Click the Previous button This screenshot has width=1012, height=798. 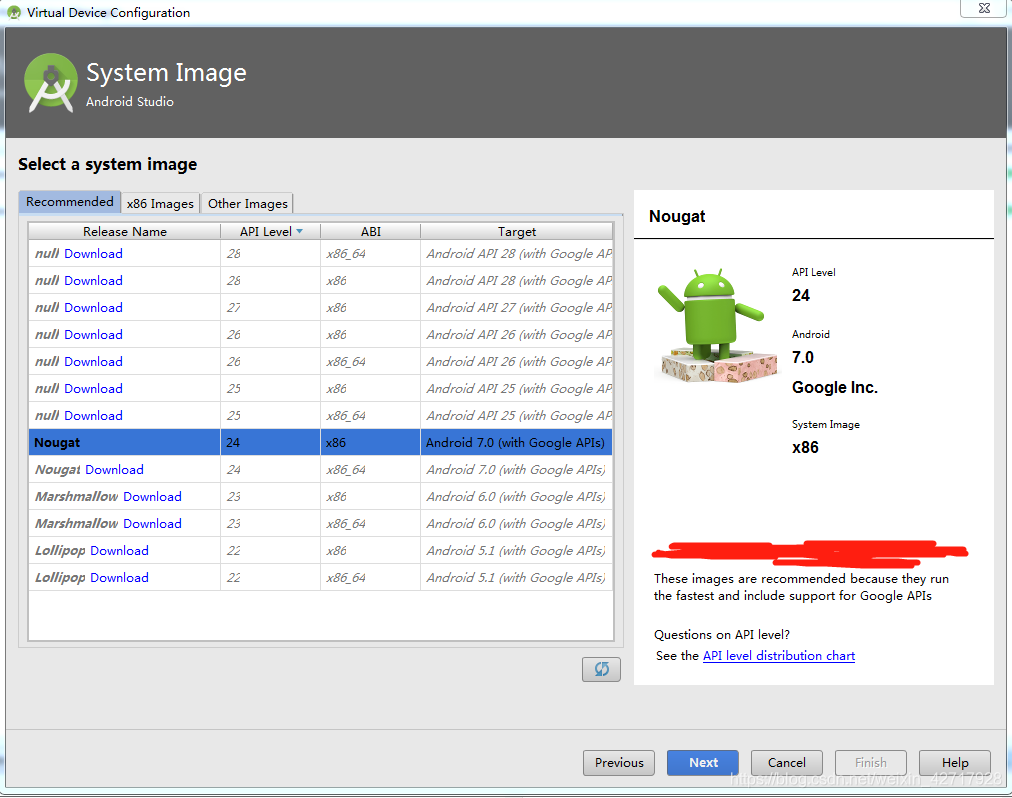[x=618, y=762]
